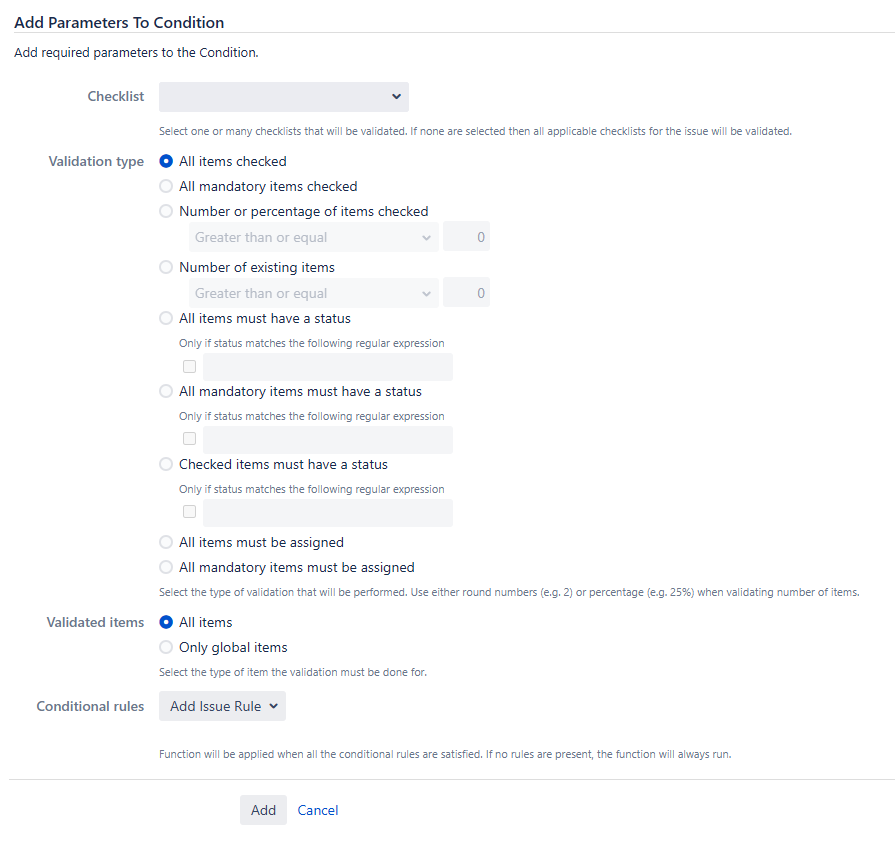Click regex text field under "Checked items must have a status"

click(x=328, y=513)
